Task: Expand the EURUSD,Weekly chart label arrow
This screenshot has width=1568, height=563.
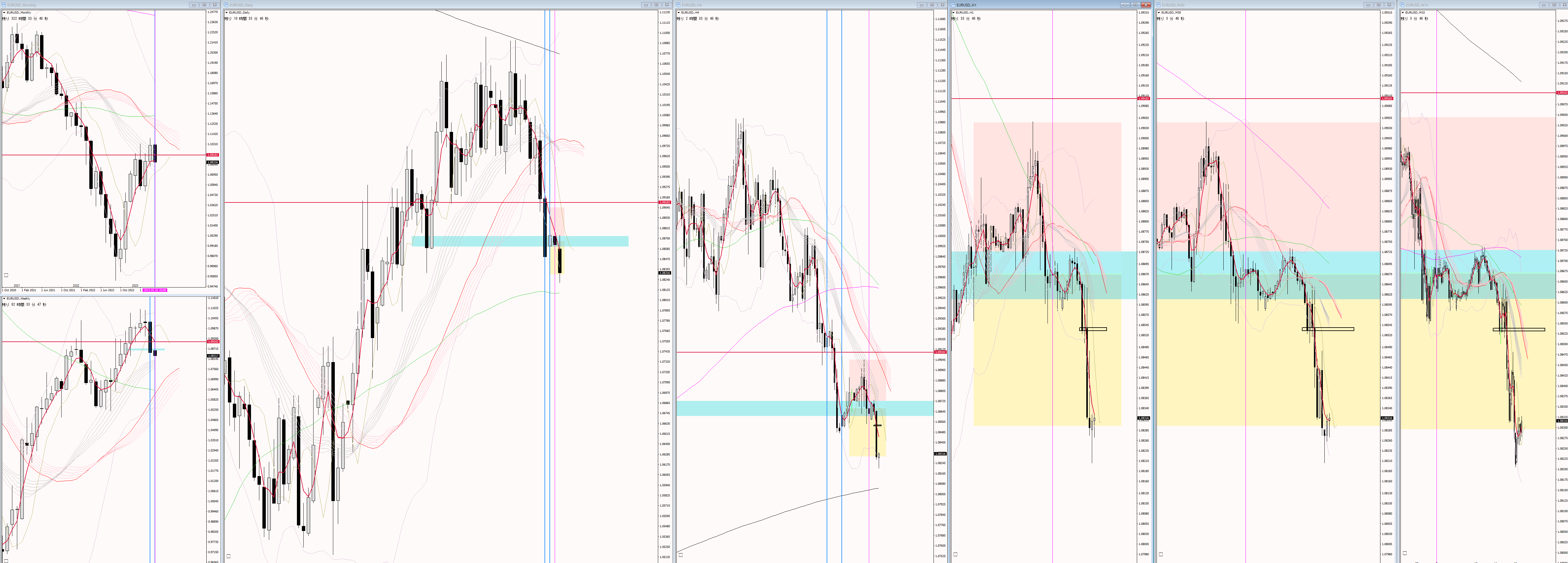Action: pos(4,299)
